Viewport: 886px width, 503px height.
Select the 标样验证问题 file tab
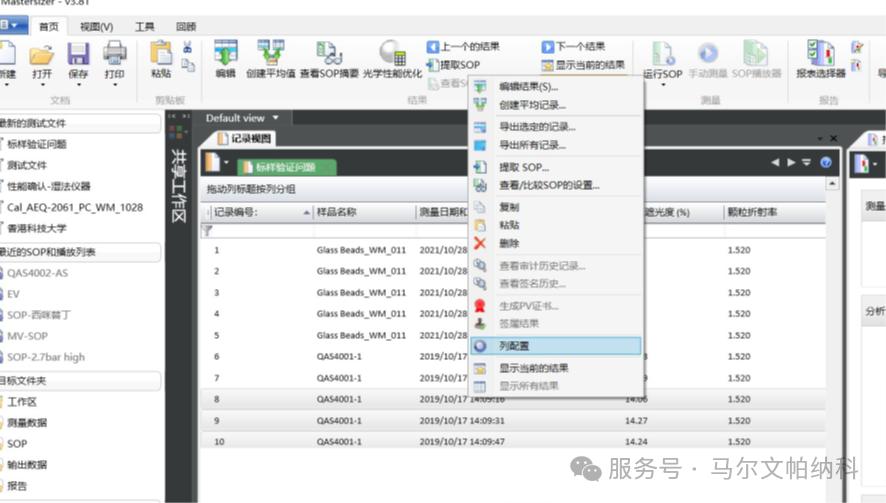286,167
